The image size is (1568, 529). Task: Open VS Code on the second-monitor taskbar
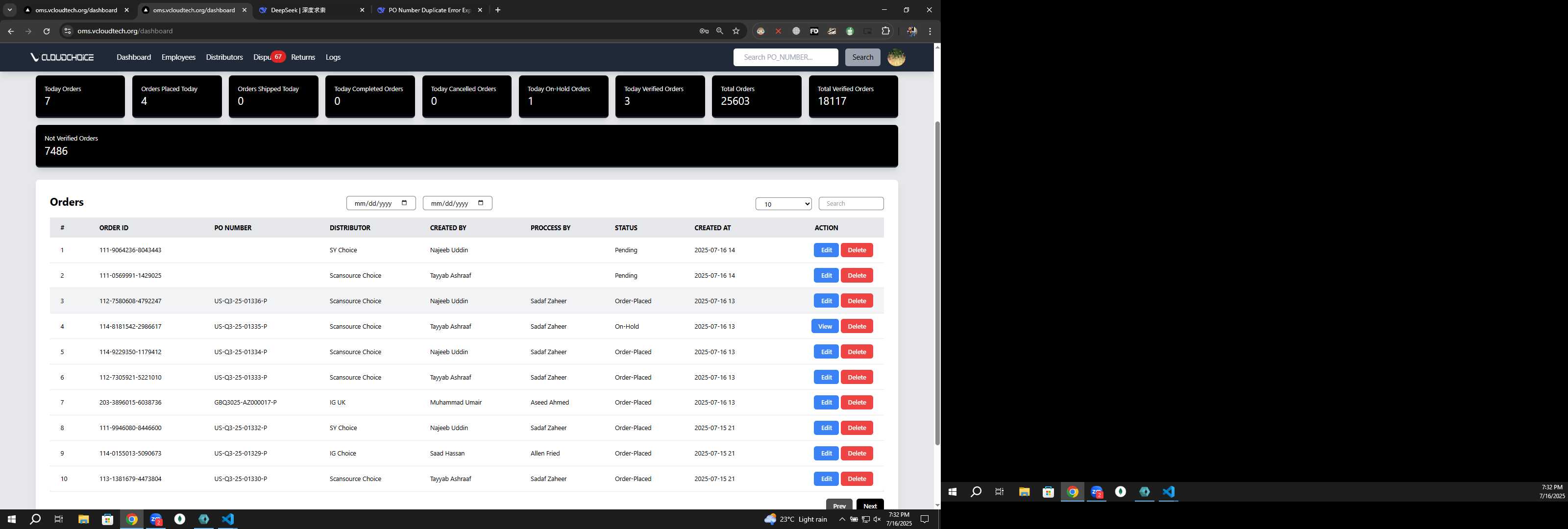click(x=1168, y=492)
